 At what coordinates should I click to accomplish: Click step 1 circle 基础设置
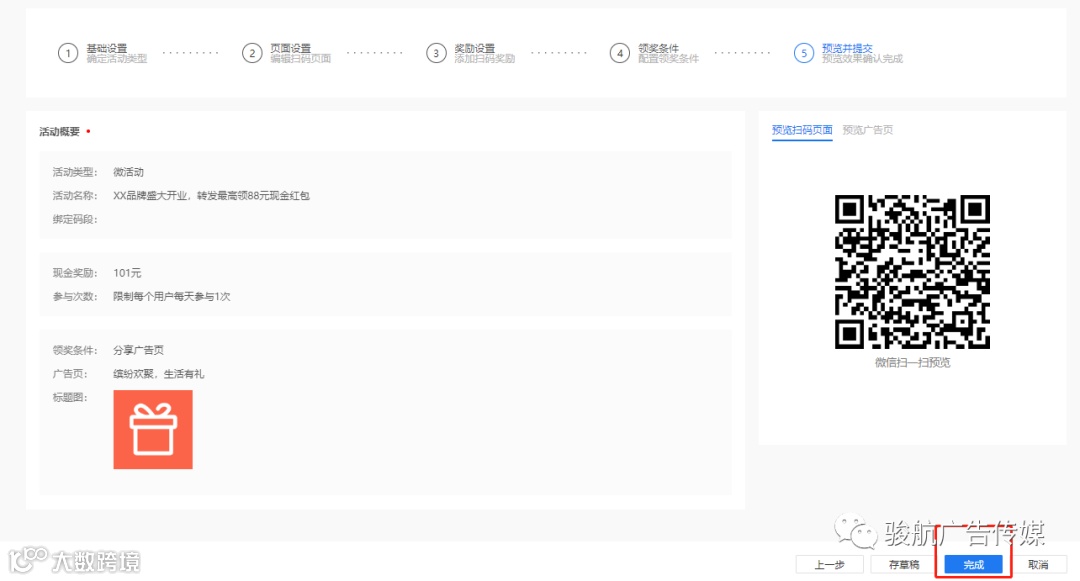pos(68,53)
